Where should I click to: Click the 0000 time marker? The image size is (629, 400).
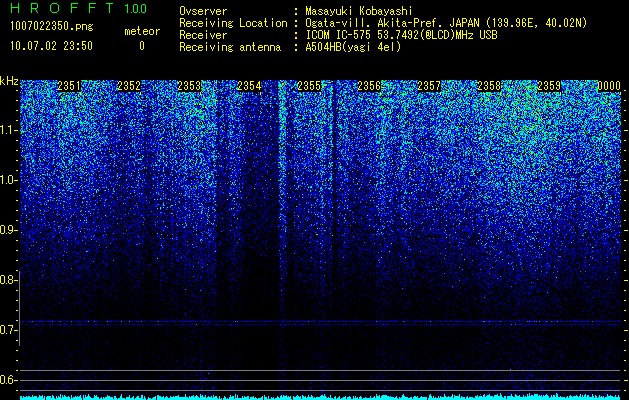click(x=609, y=86)
